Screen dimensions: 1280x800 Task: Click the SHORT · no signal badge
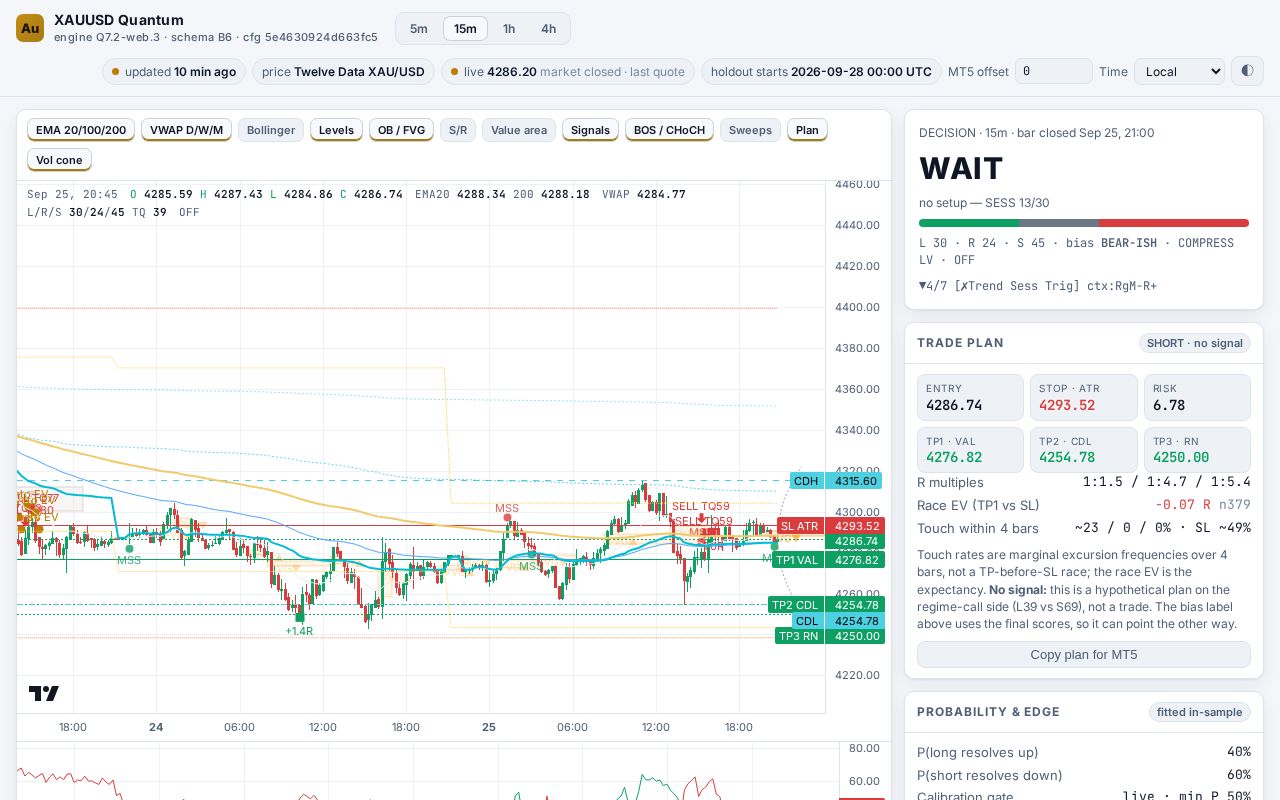(x=1194, y=343)
